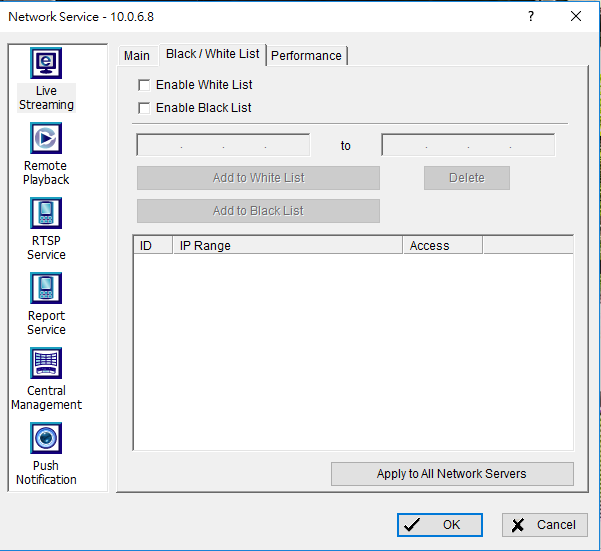Click the help question mark icon

tap(531, 17)
